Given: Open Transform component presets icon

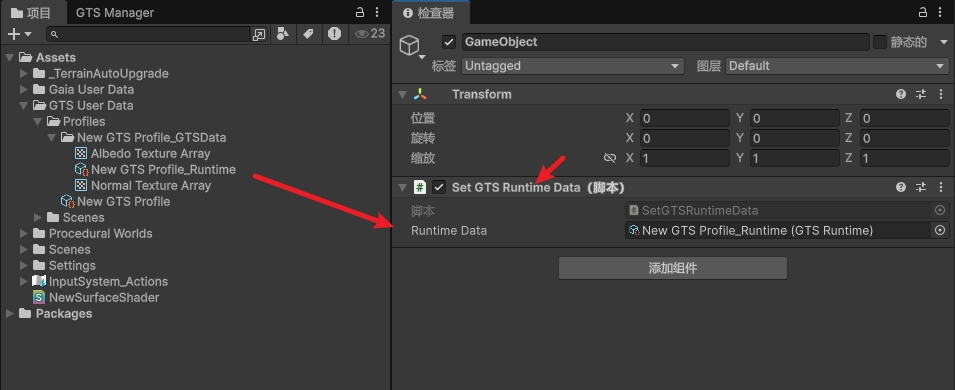Looking at the screenshot, I should point(921,94).
